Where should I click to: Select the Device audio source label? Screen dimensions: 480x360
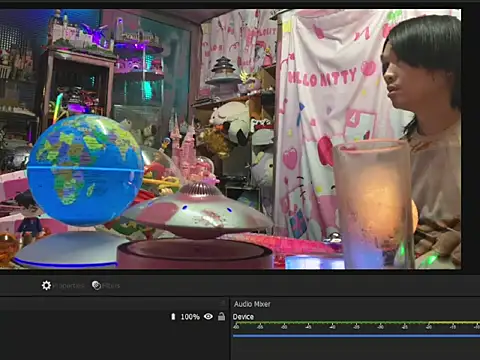[x=243, y=317]
